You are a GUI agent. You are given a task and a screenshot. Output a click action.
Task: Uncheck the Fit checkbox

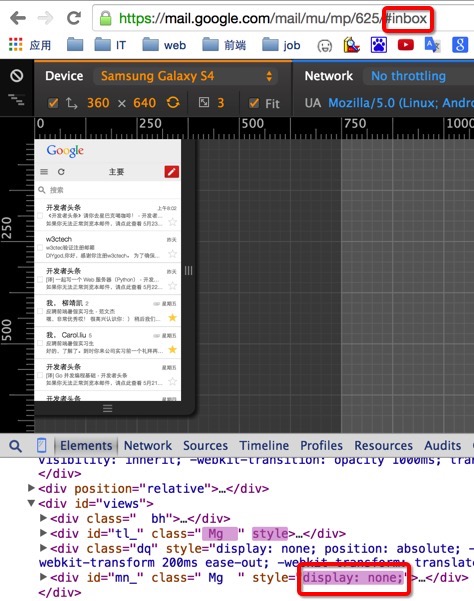coord(254,103)
